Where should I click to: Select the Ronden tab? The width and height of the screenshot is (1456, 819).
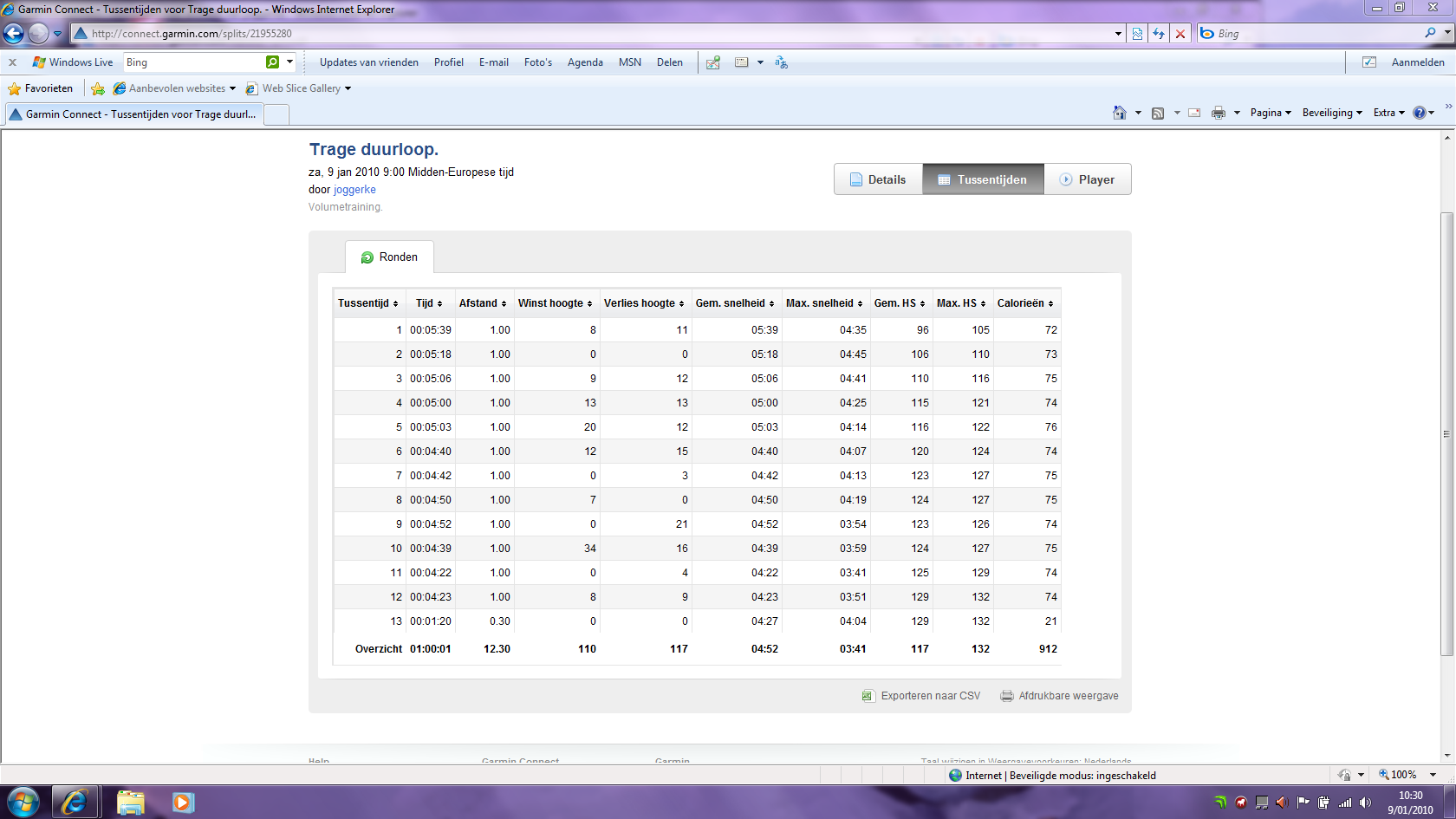pyautogui.click(x=389, y=257)
